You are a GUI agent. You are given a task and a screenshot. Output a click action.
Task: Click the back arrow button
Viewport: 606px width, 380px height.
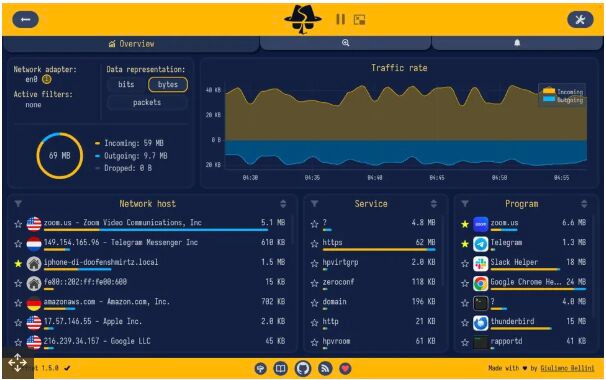(x=26, y=19)
